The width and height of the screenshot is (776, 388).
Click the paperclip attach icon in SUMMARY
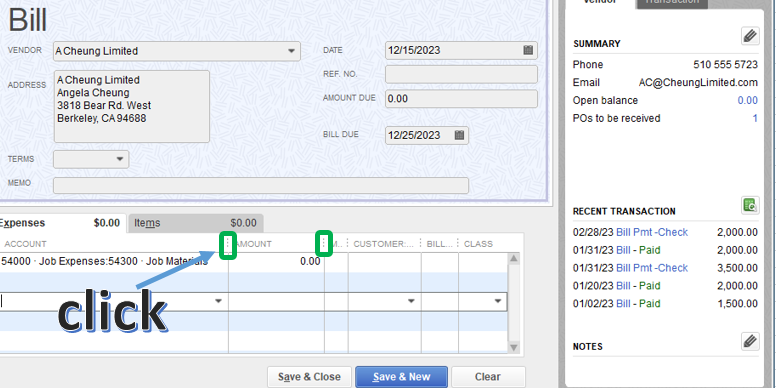pyautogui.click(x=750, y=36)
